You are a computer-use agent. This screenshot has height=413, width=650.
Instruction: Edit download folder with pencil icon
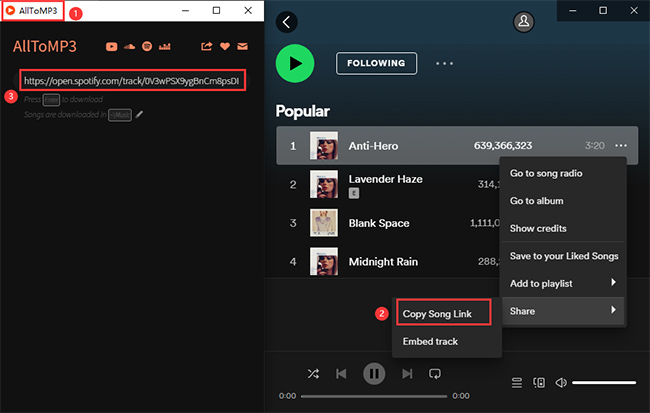(139, 114)
